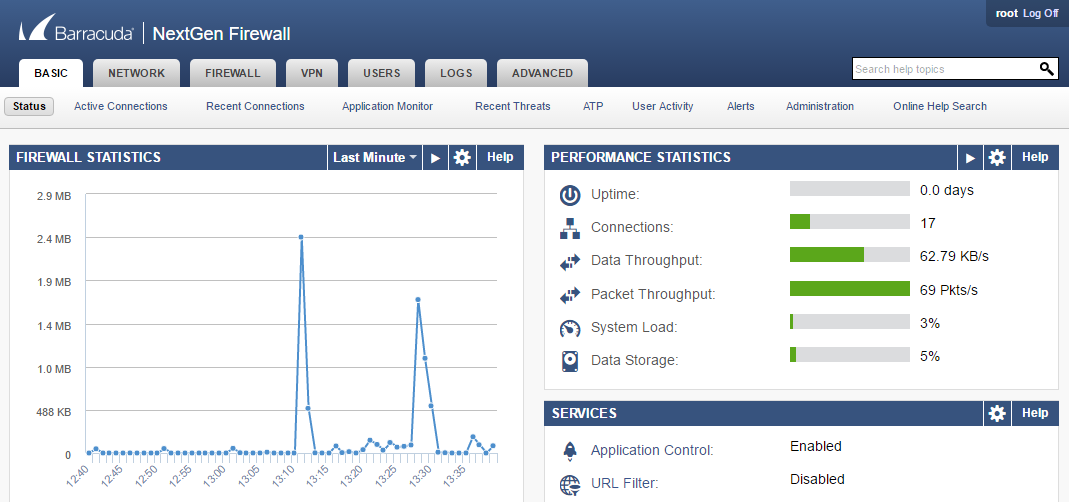Switch to the USERS tab
The height and width of the screenshot is (502, 1069).
(382, 73)
